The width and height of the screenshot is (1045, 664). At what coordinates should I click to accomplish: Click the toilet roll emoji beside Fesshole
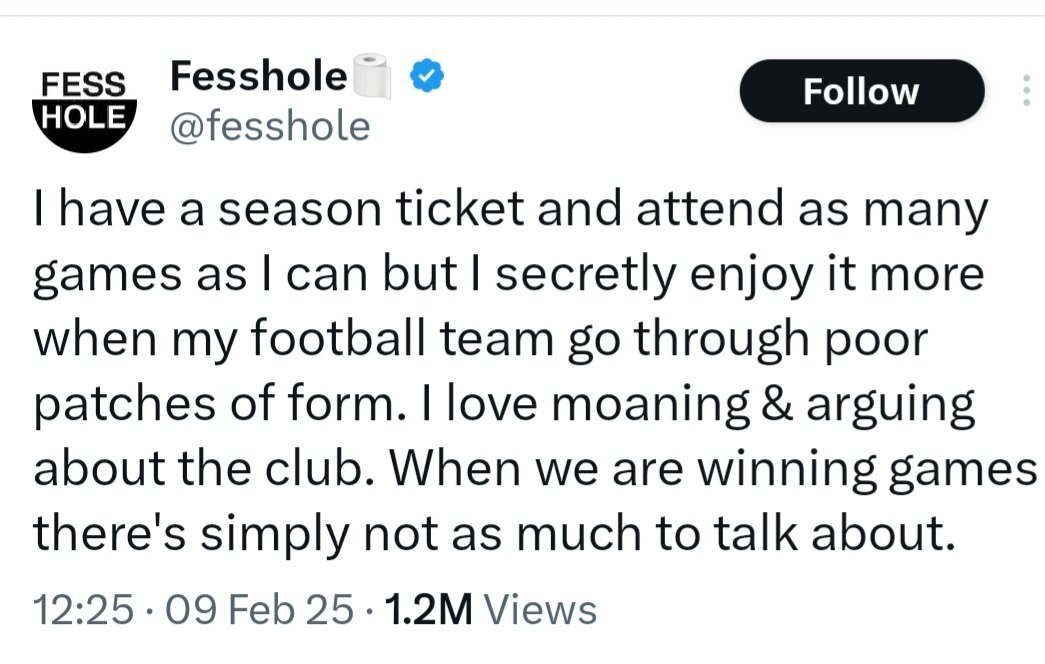point(371,75)
